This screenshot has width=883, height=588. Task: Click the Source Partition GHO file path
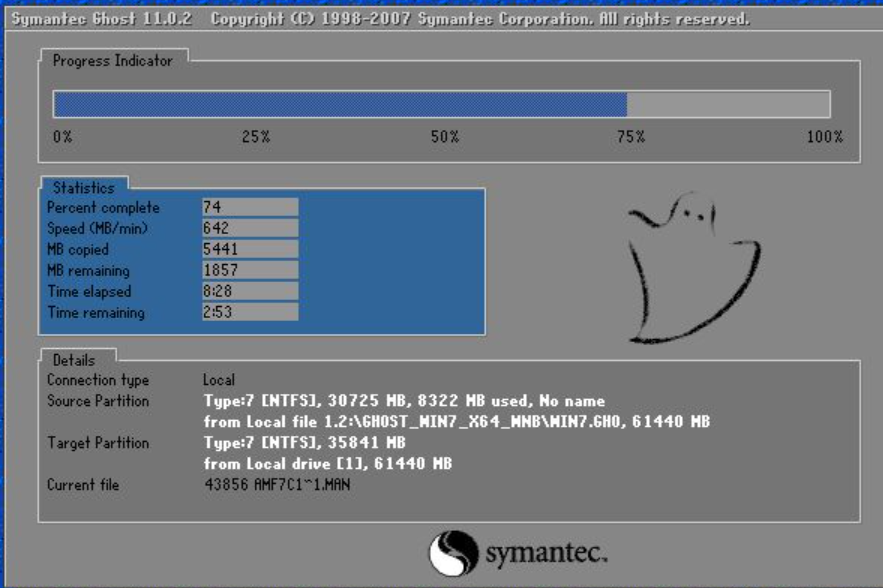pyautogui.click(x=456, y=422)
